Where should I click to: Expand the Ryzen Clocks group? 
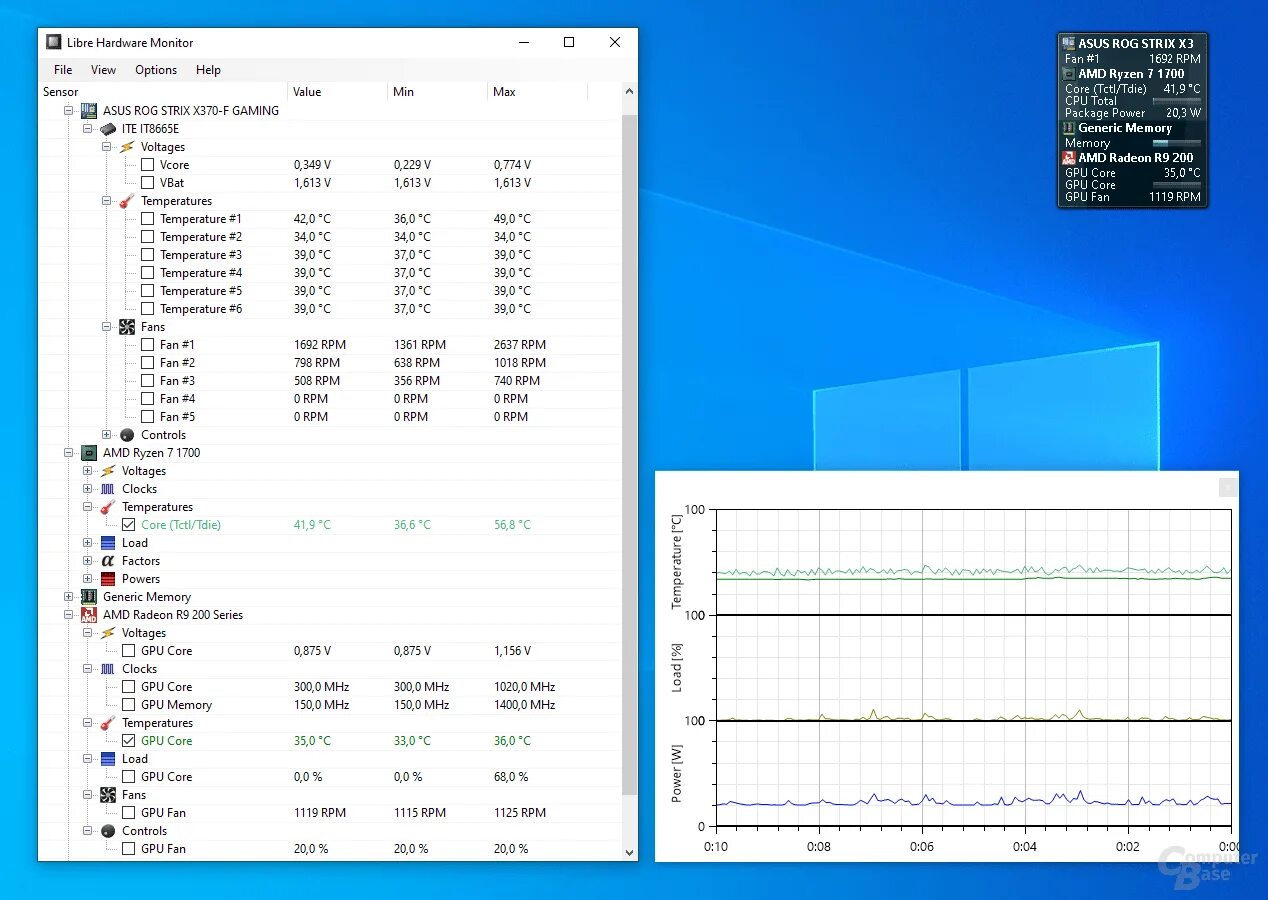[x=88, y=489]
